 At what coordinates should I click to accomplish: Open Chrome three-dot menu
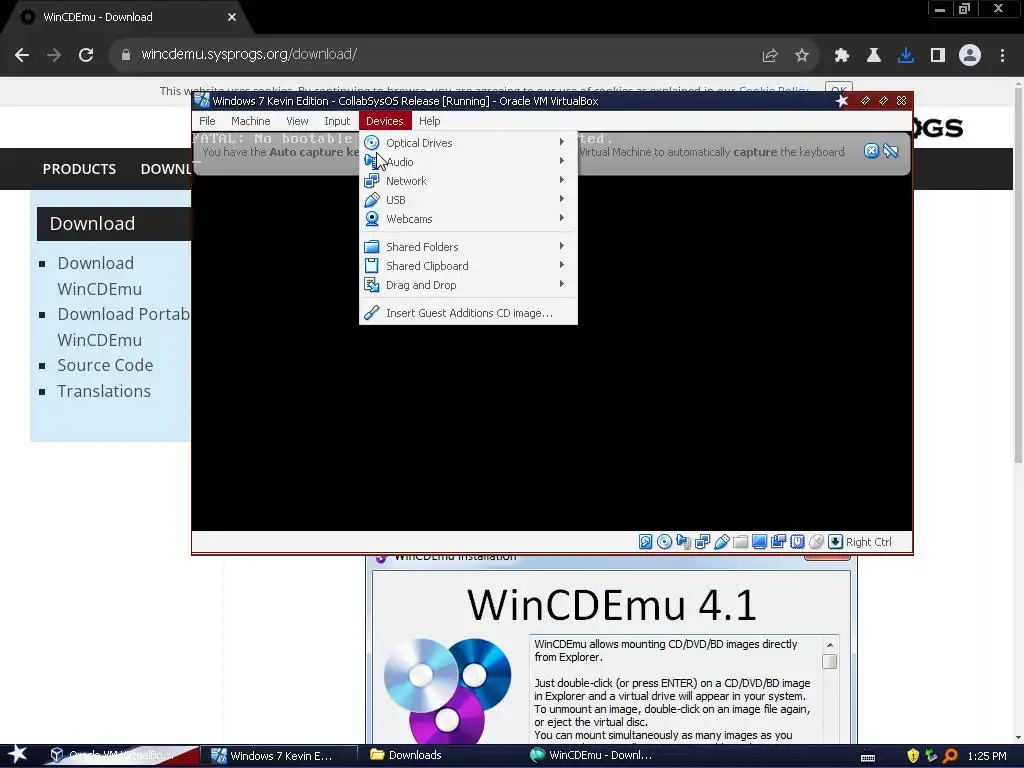(1002, 55)
